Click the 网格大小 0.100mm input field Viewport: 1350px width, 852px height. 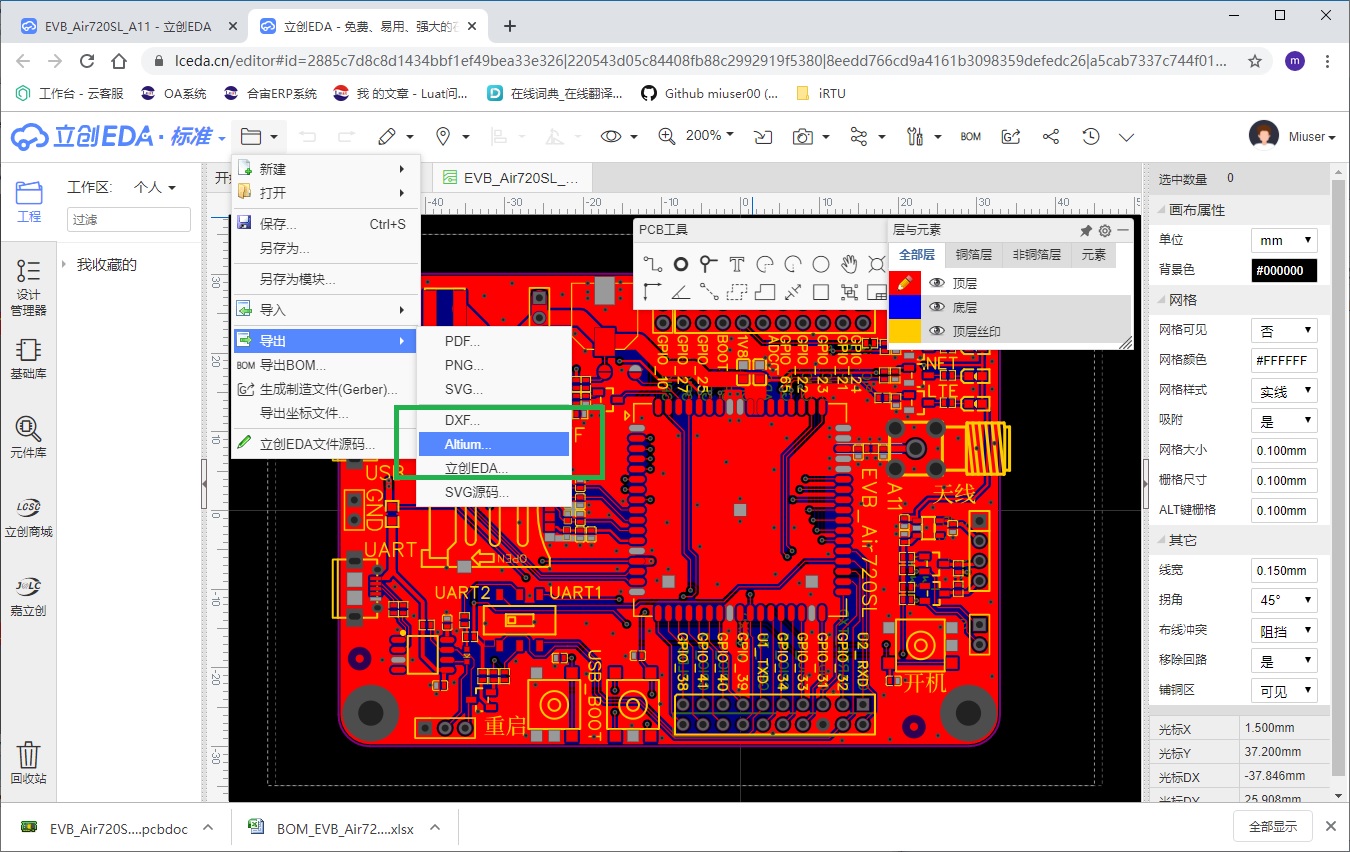pyautogui.click(x=1284, y=450)
